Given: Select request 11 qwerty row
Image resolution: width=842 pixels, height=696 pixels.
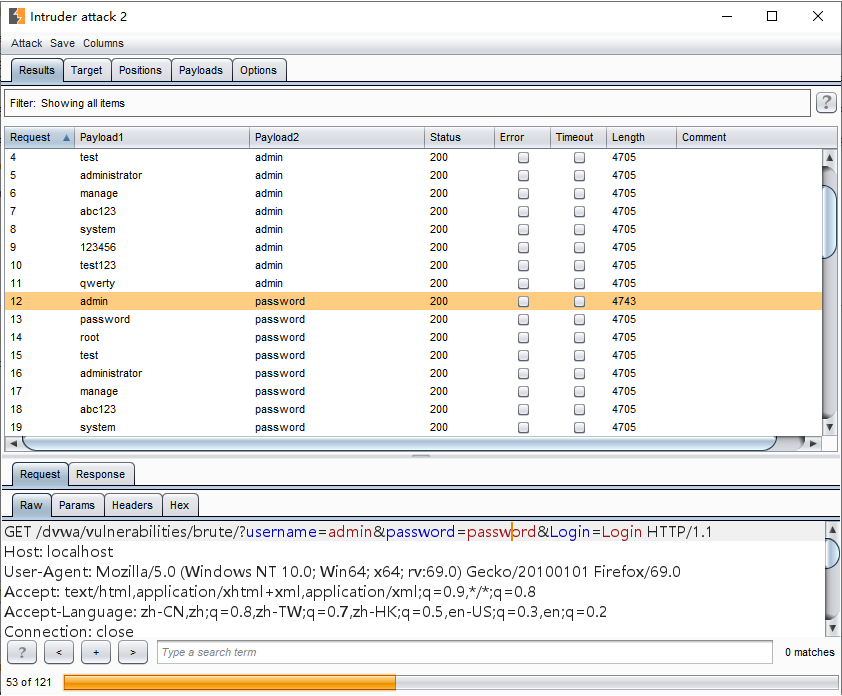Looking at the screenshot, I should click(x=413, y=284).
